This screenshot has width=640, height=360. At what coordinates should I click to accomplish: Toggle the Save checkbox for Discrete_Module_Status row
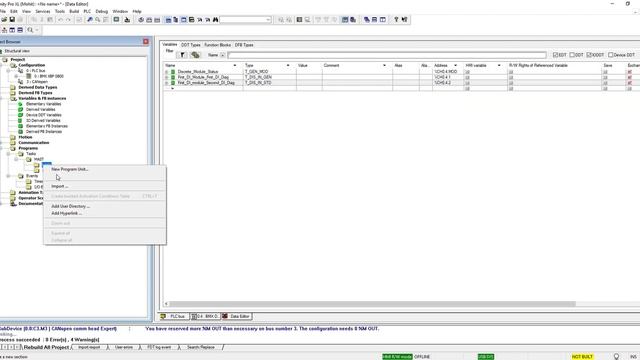605,72
